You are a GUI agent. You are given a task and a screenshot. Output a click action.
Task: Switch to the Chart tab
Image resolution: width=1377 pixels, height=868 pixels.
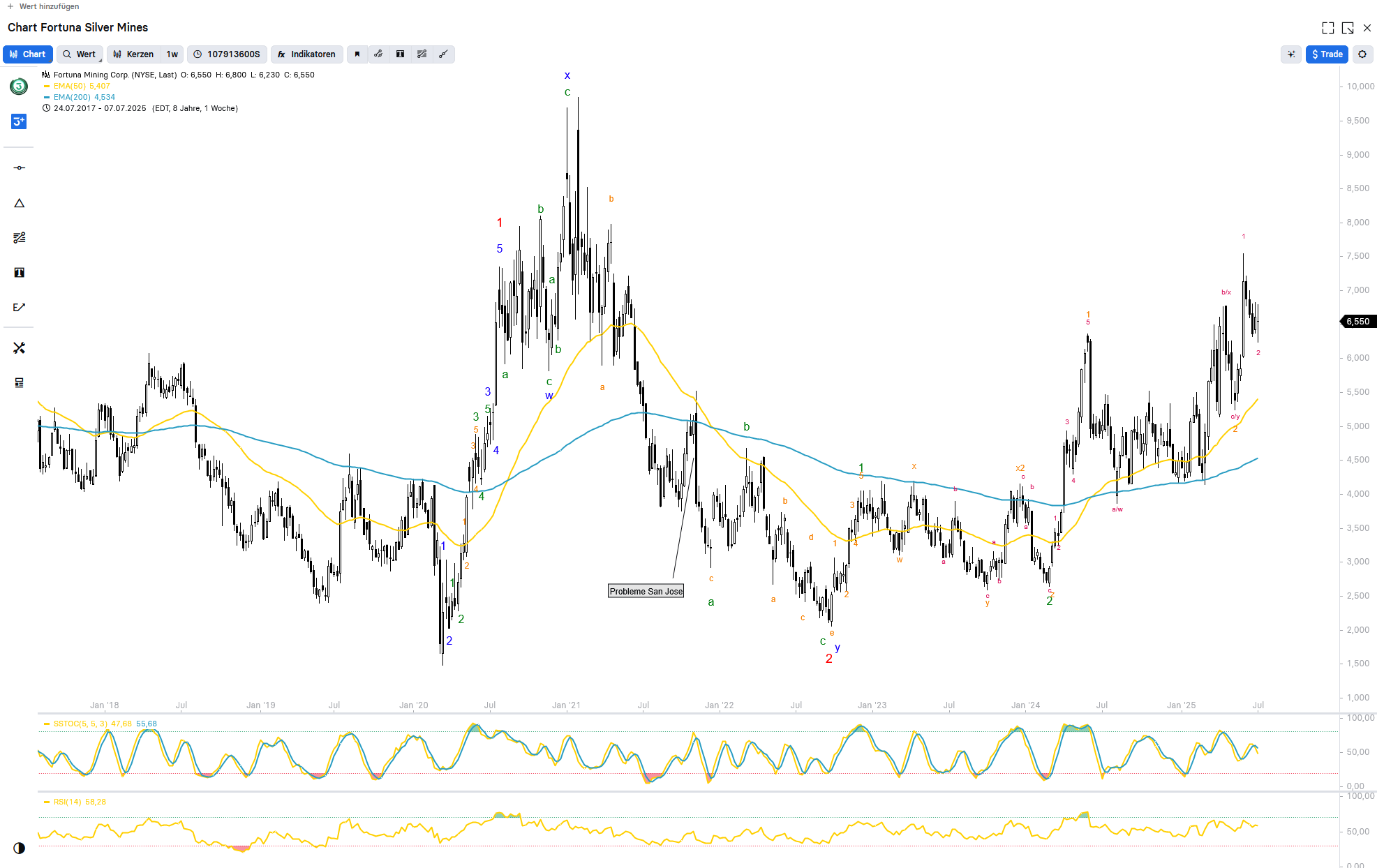coord(28,54)
